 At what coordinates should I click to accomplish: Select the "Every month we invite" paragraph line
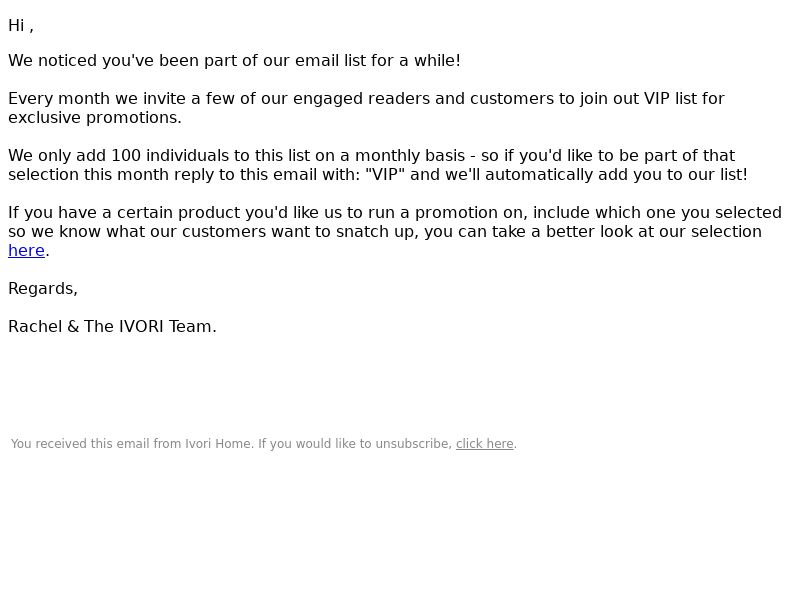(x=366, y=98)
